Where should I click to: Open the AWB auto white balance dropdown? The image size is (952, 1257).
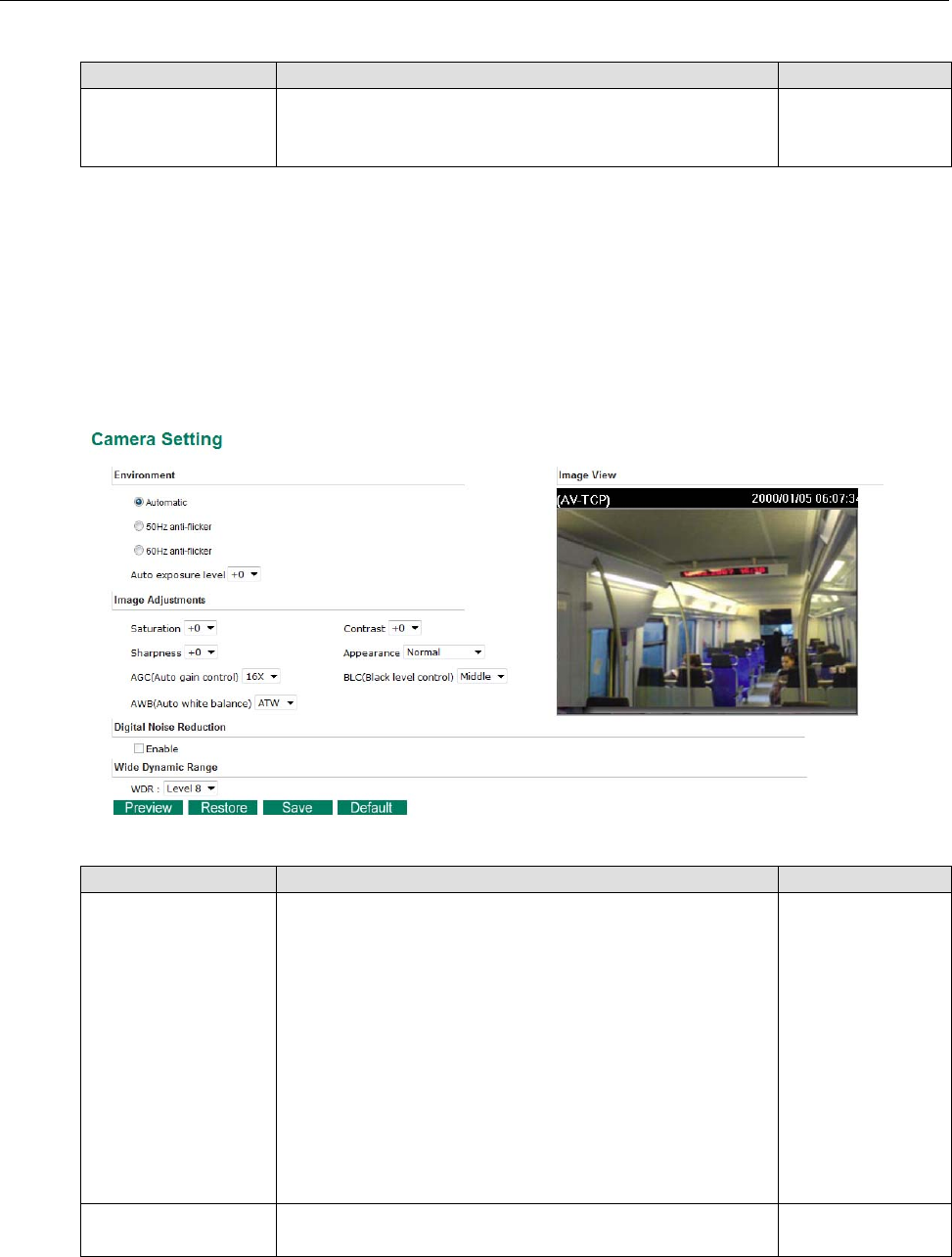tap(275, 703)
